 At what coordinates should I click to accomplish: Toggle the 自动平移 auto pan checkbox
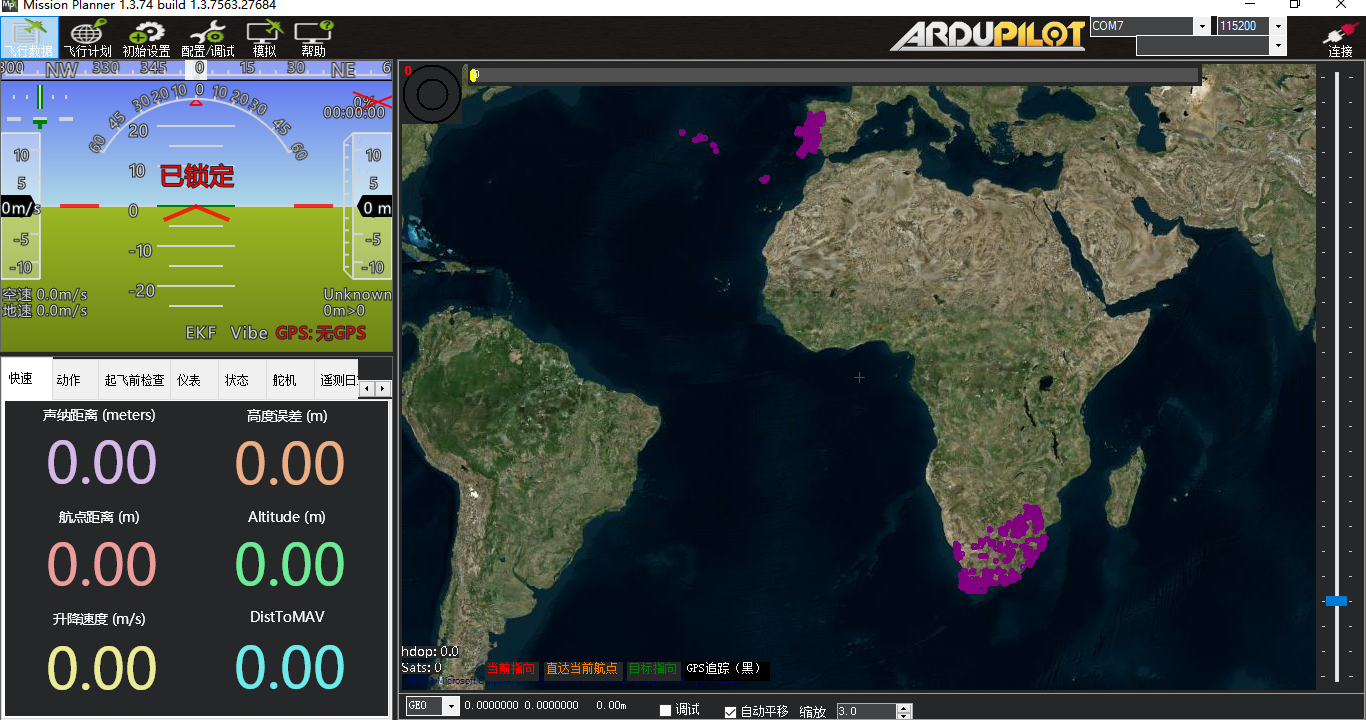(x=730, y=711)
